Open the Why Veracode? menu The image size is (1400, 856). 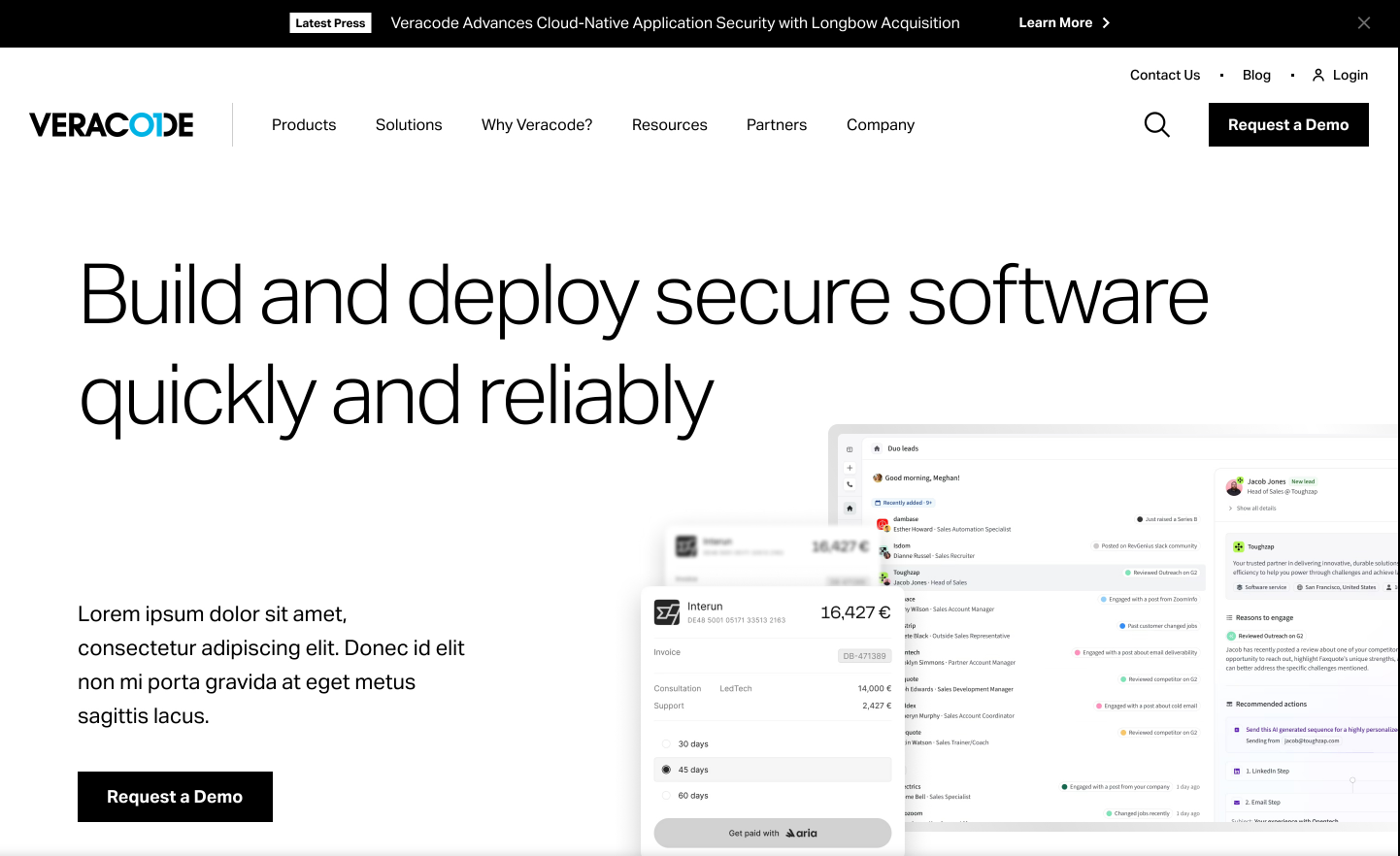(x=537, y=125)
